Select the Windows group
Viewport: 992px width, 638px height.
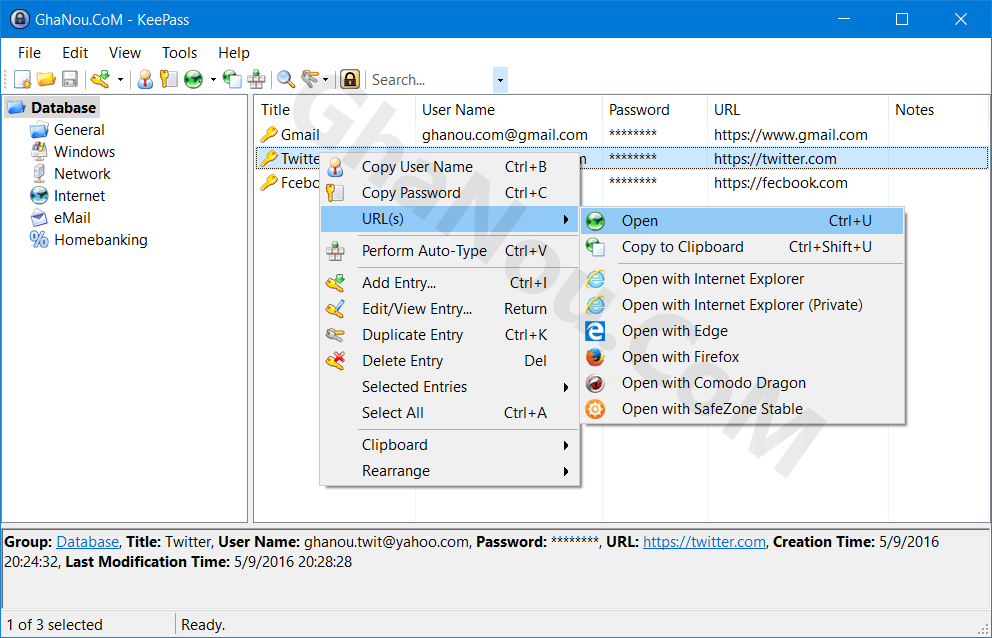tap(84, 152)
